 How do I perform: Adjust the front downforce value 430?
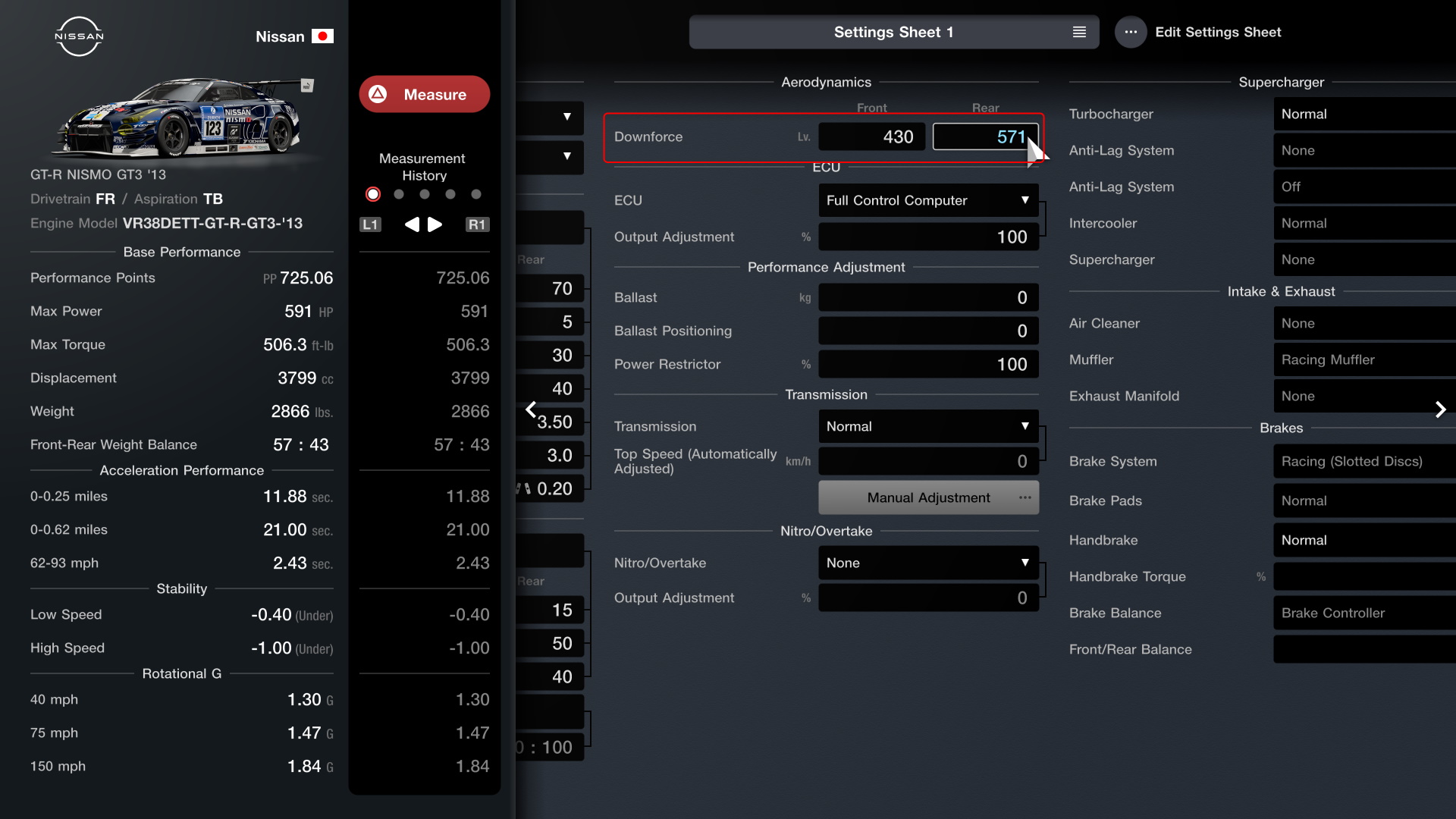(871, 137)
